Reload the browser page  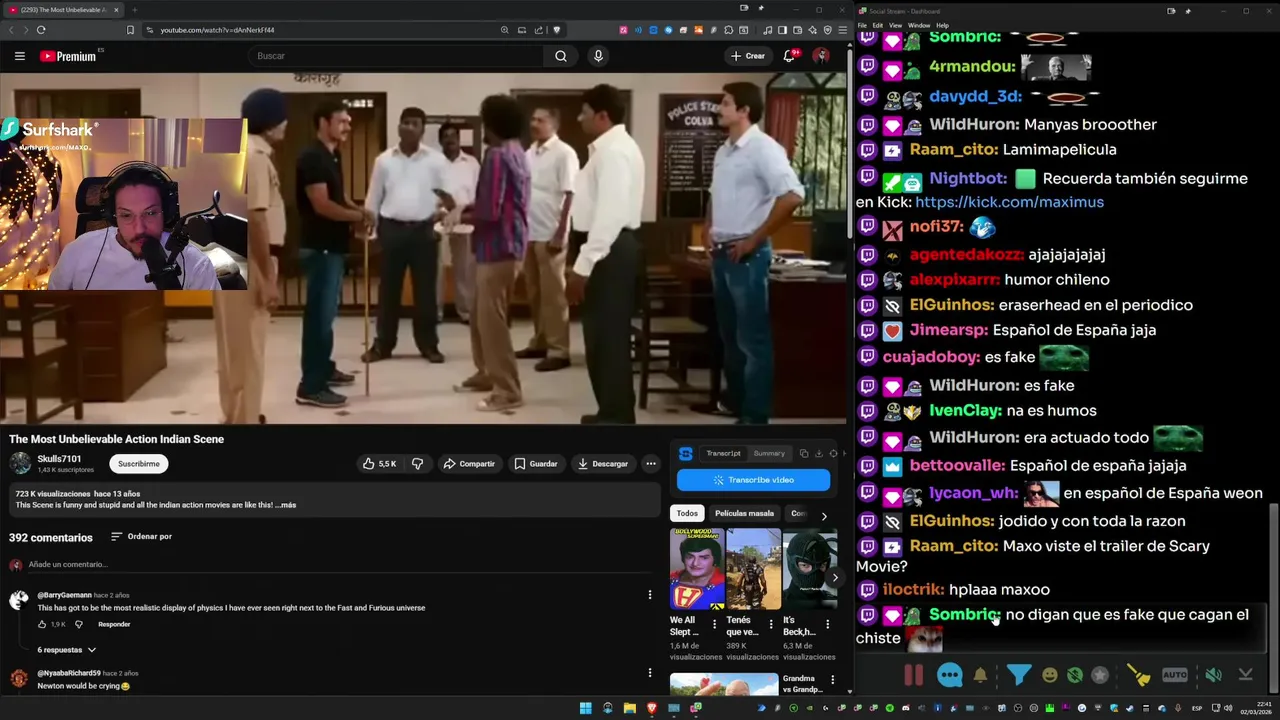tap(41, 30)
